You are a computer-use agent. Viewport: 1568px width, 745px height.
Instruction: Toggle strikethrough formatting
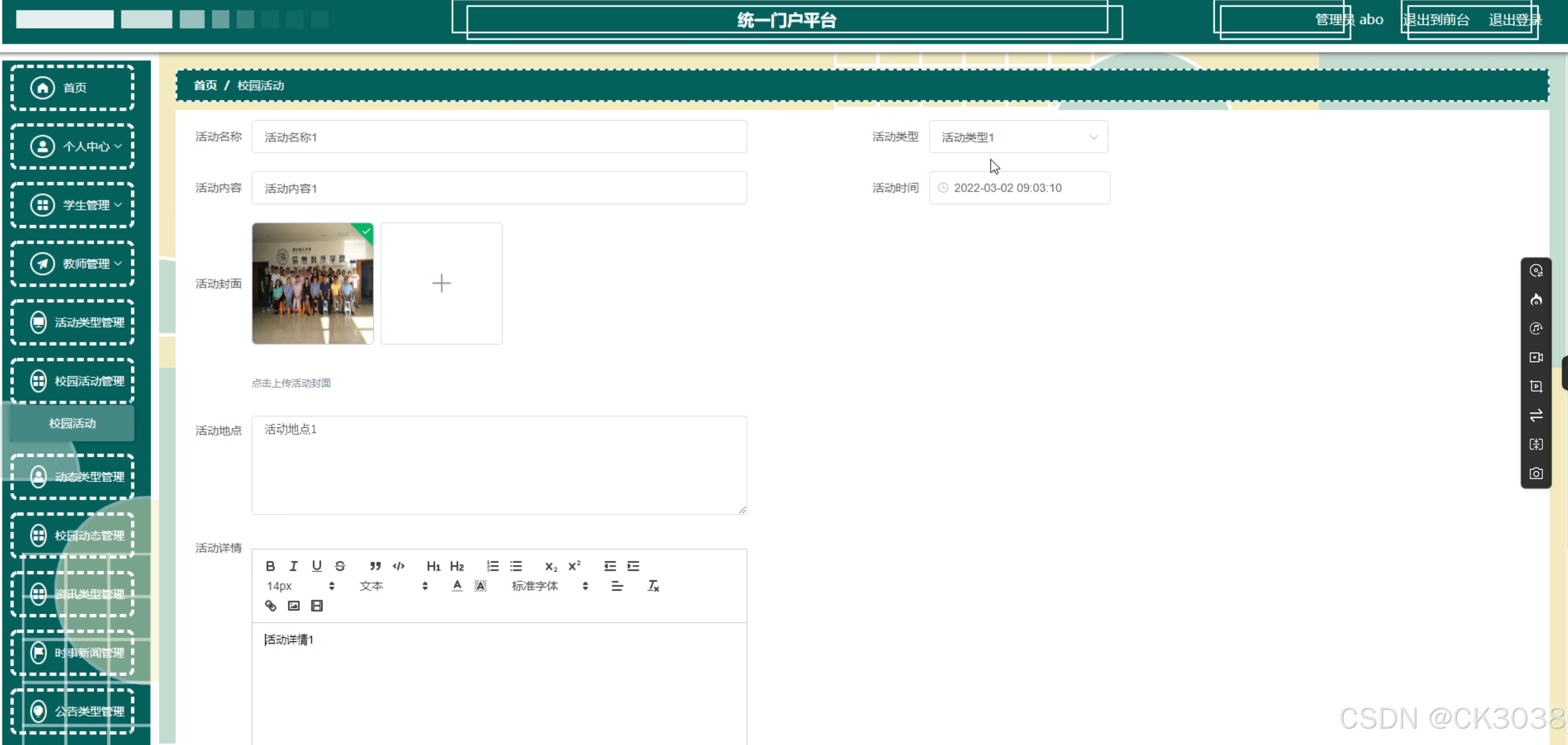(x=340, y=566)
